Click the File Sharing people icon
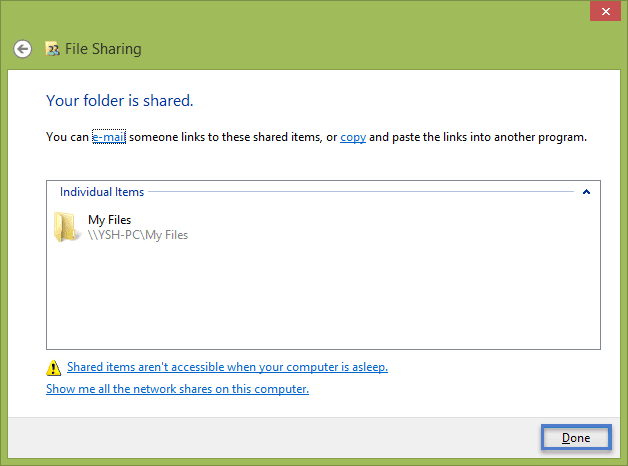 [52, 49]
